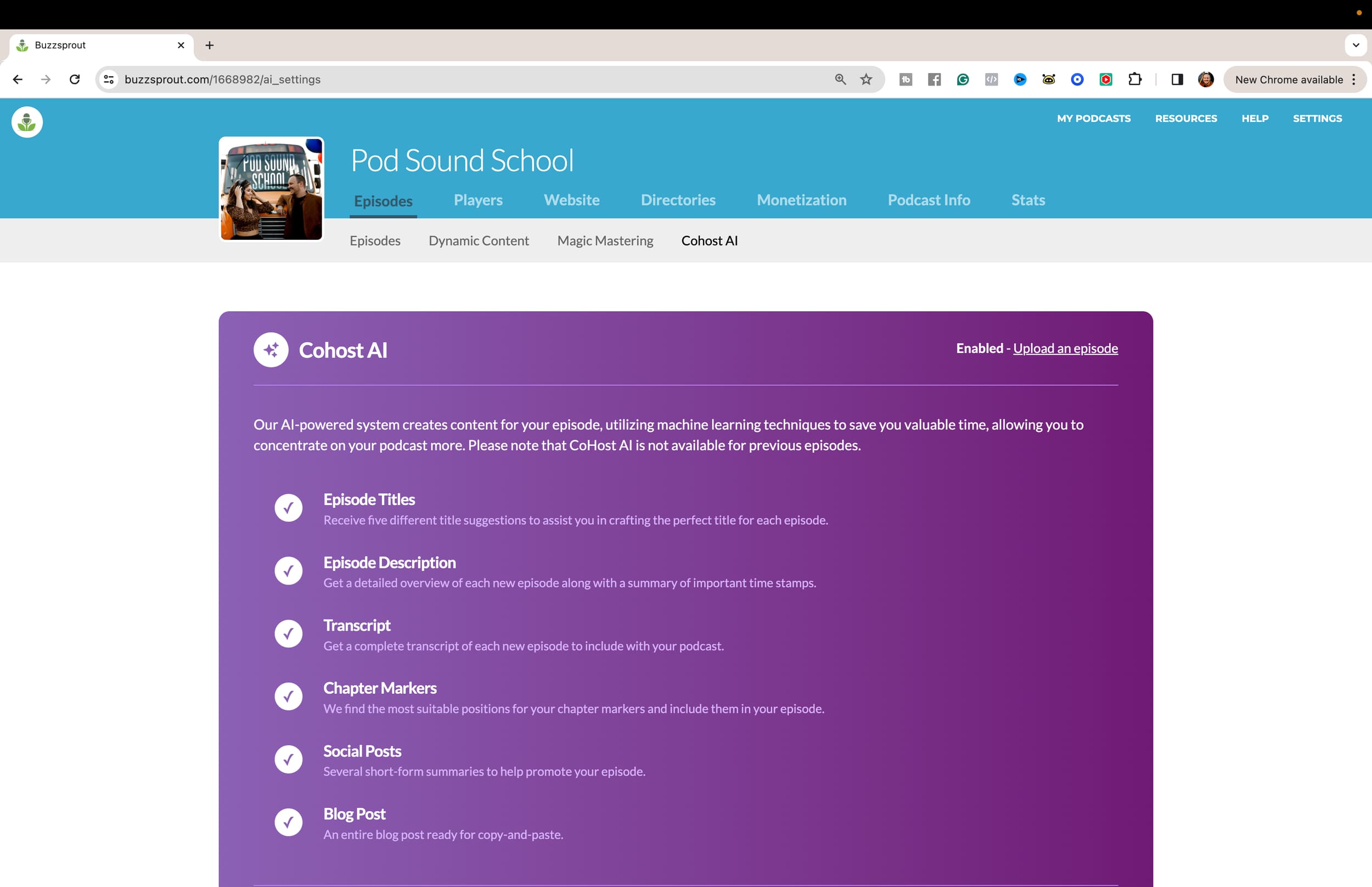
Task: Click the Transcript heading
Action: pos(357,626)
